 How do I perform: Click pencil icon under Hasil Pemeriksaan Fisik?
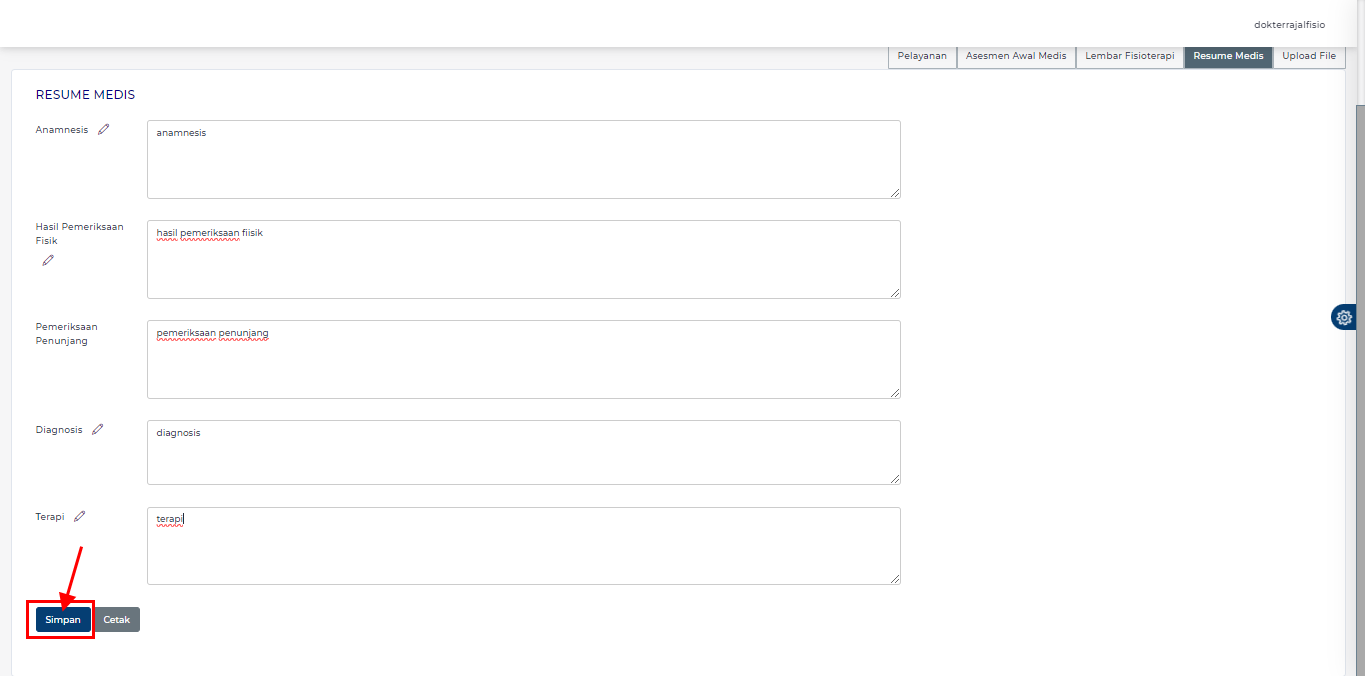pyautogui.click(x=48, y=260)
